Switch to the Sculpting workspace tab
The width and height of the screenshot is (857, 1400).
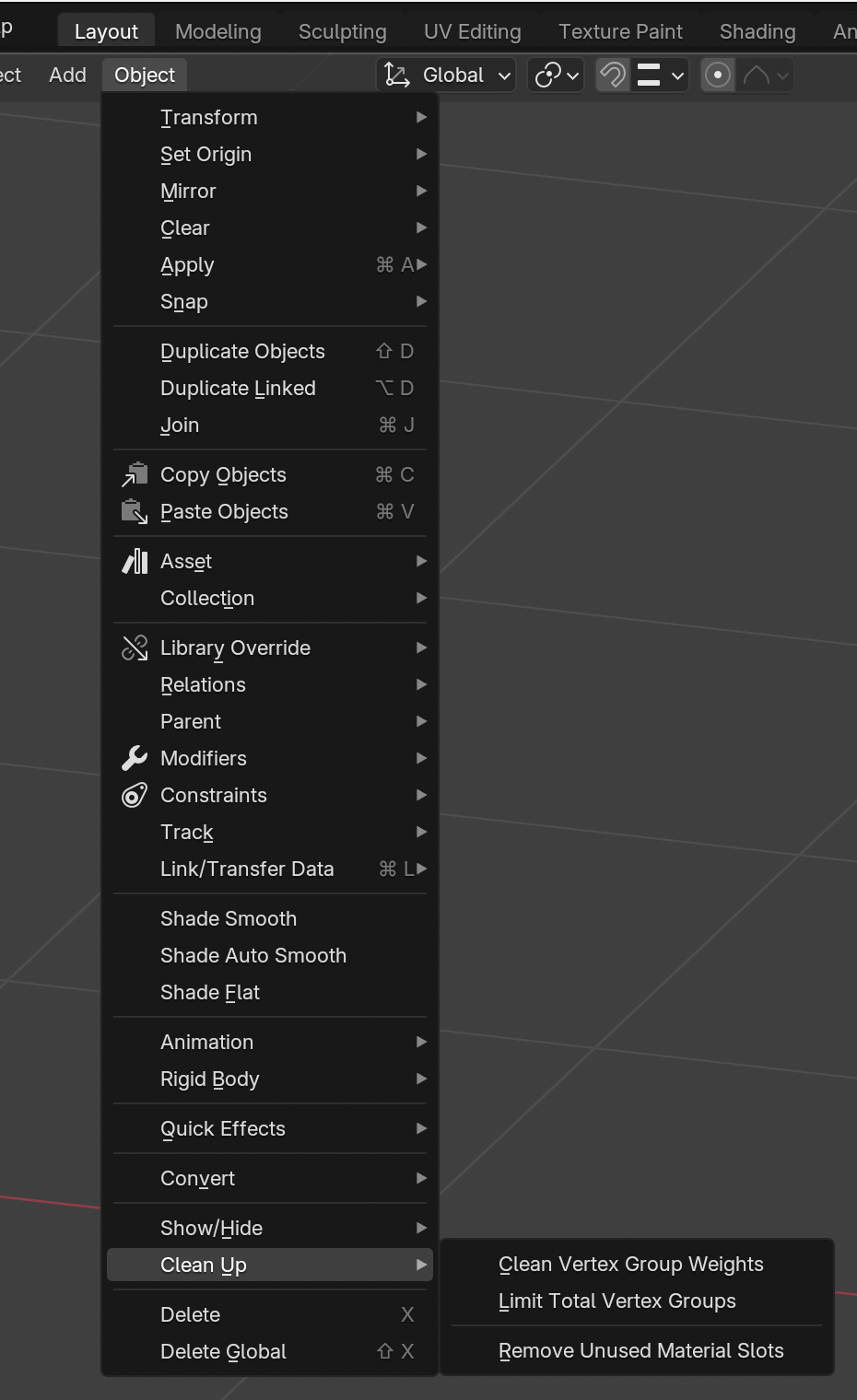click(x=342, y=31)
